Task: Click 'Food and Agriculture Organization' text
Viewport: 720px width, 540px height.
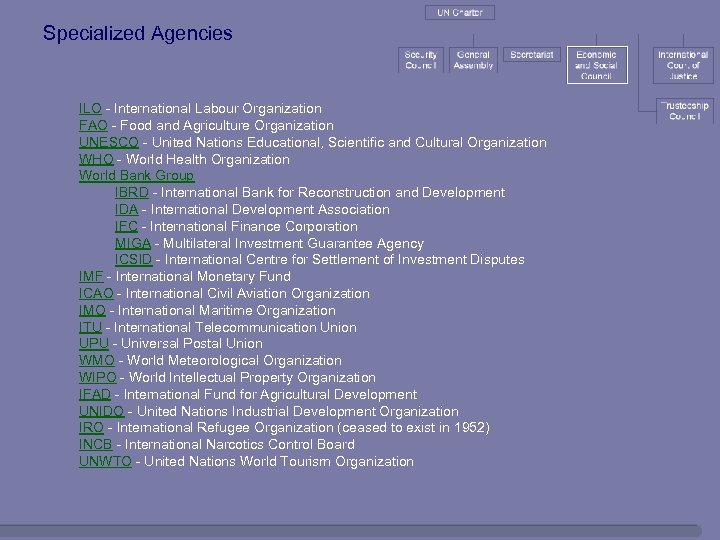Action: coord(227,125)
